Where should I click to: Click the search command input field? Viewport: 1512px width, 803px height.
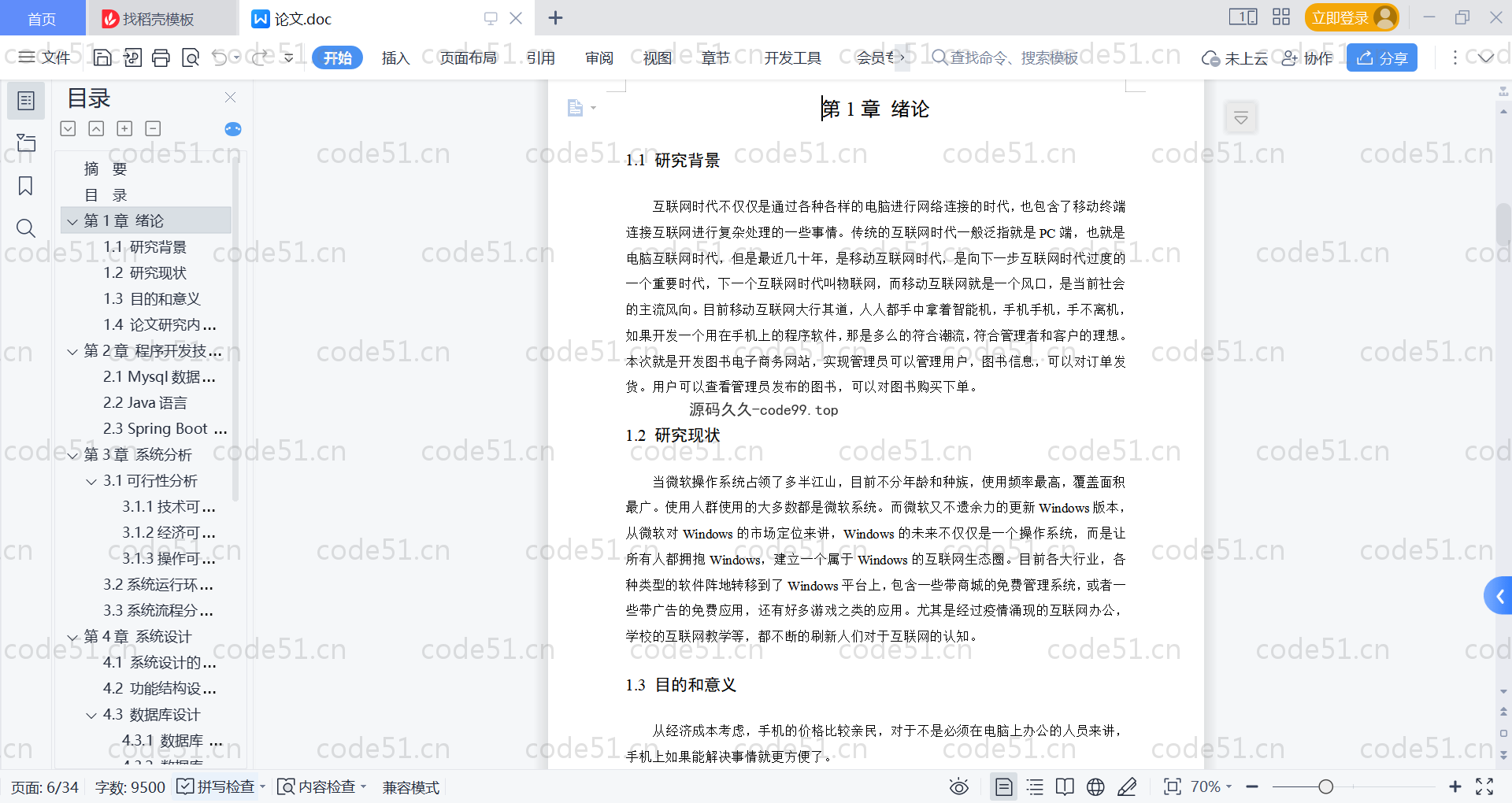(x=1014, y=57)
